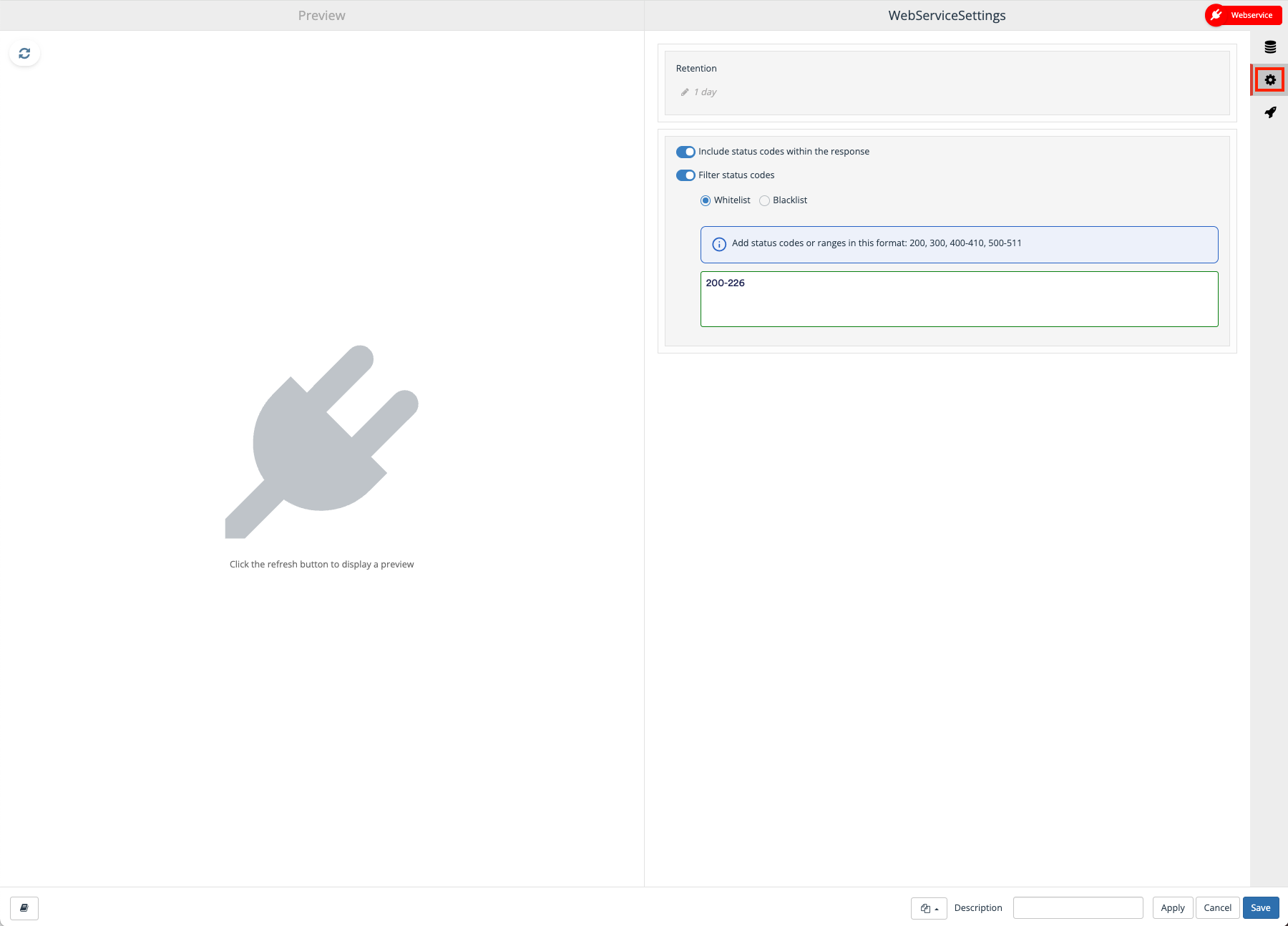Image resolution: width=1288 pixels, height=926 pixels.
Task: Refresh the preview with the reload icon
Action: [24, 54]
